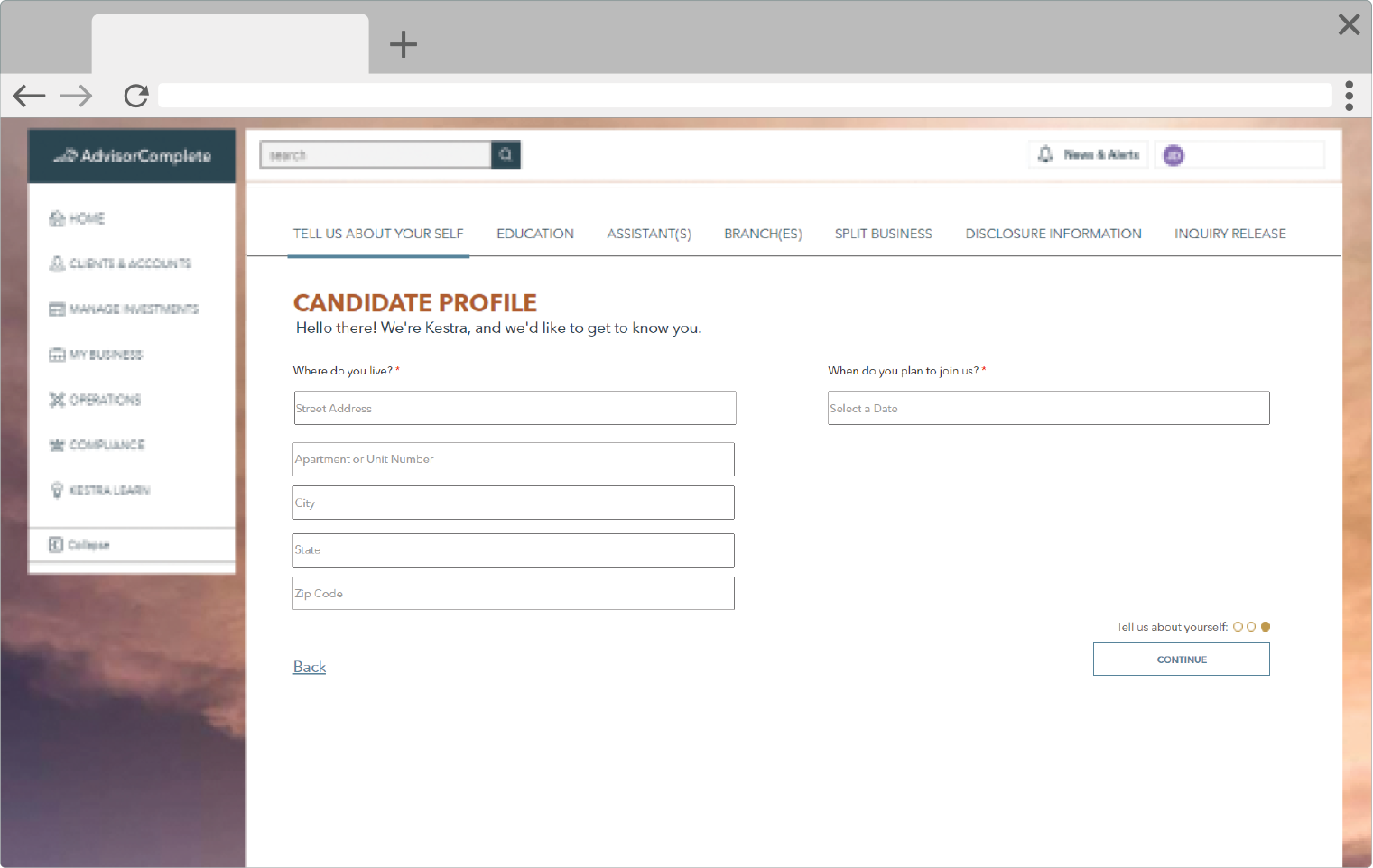The width and height of the screenshot is (1373, 868).
Task: Open the State selection field
Action: coord(513,550)
